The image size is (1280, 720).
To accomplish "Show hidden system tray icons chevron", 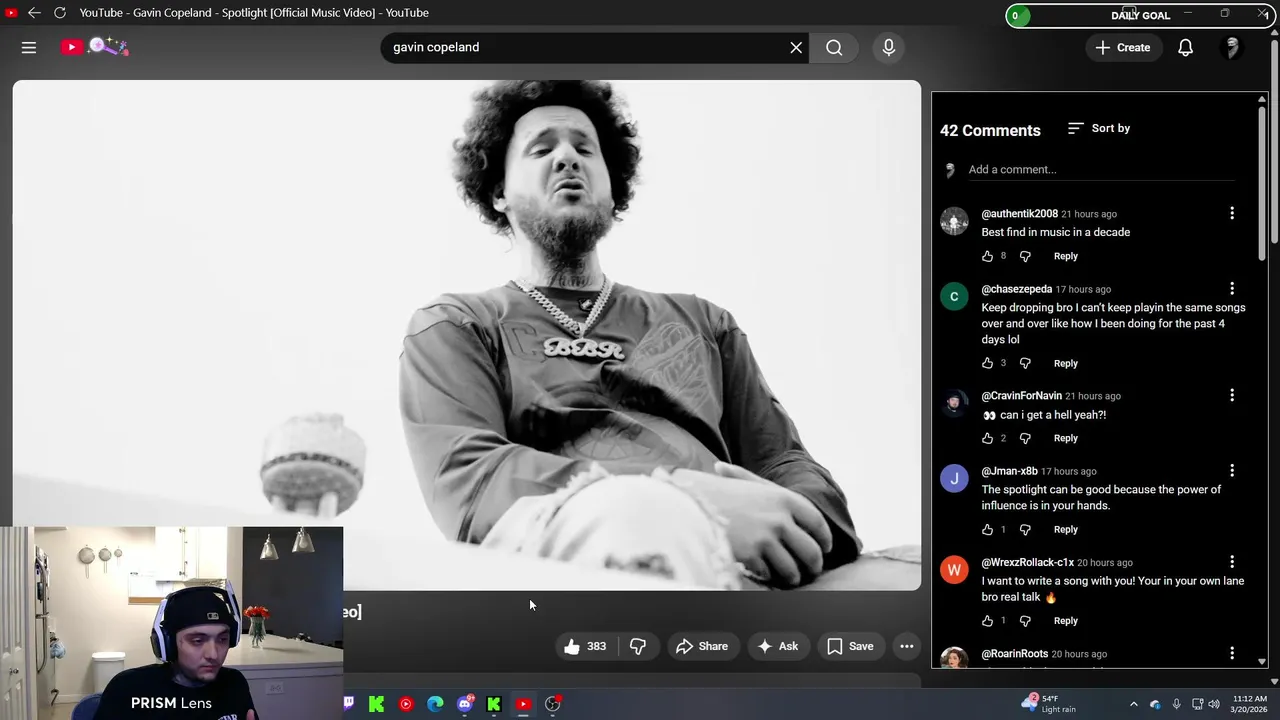I will click(1133, 704).
